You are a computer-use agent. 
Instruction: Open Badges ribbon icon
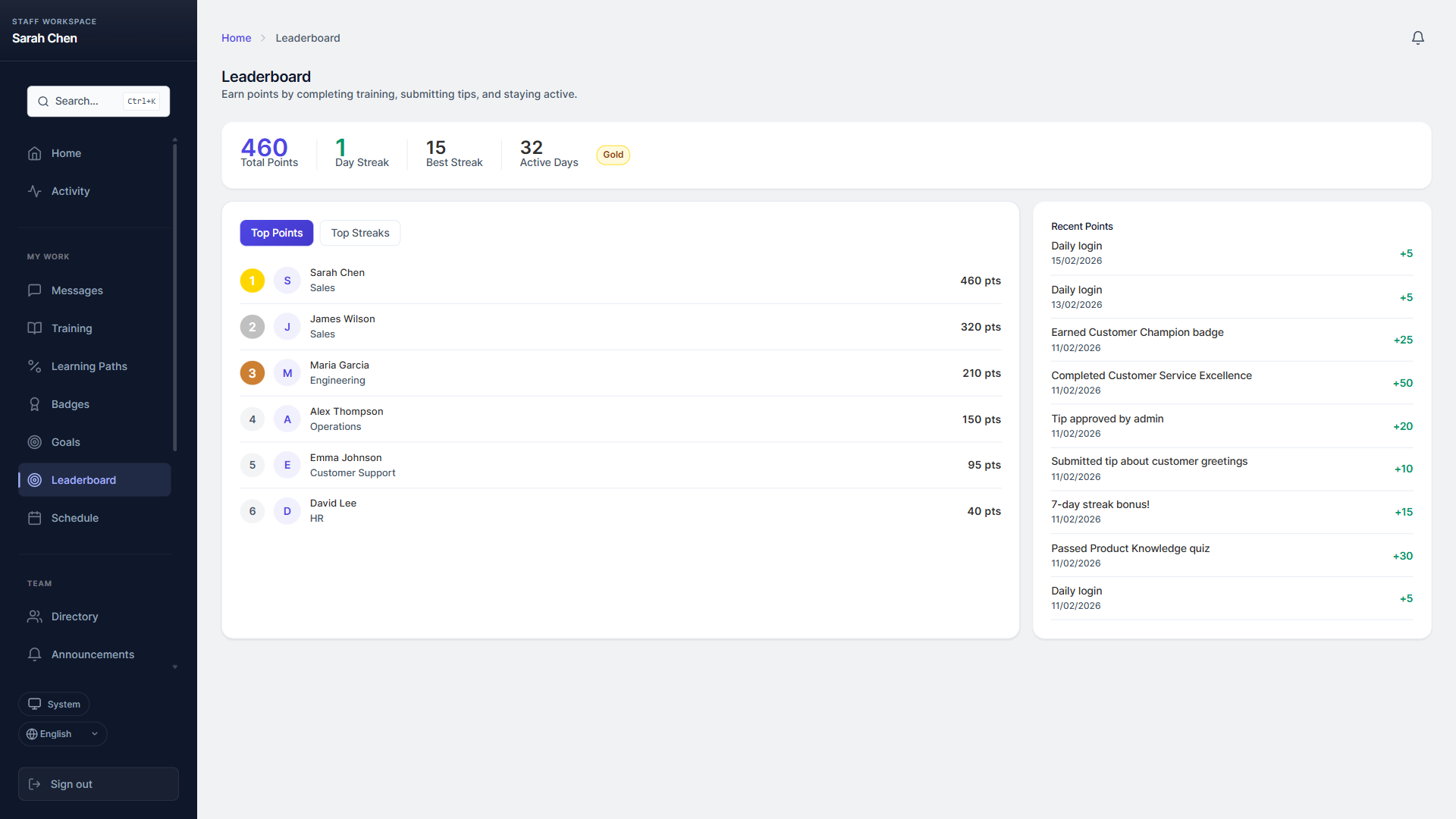pos(35,404)
